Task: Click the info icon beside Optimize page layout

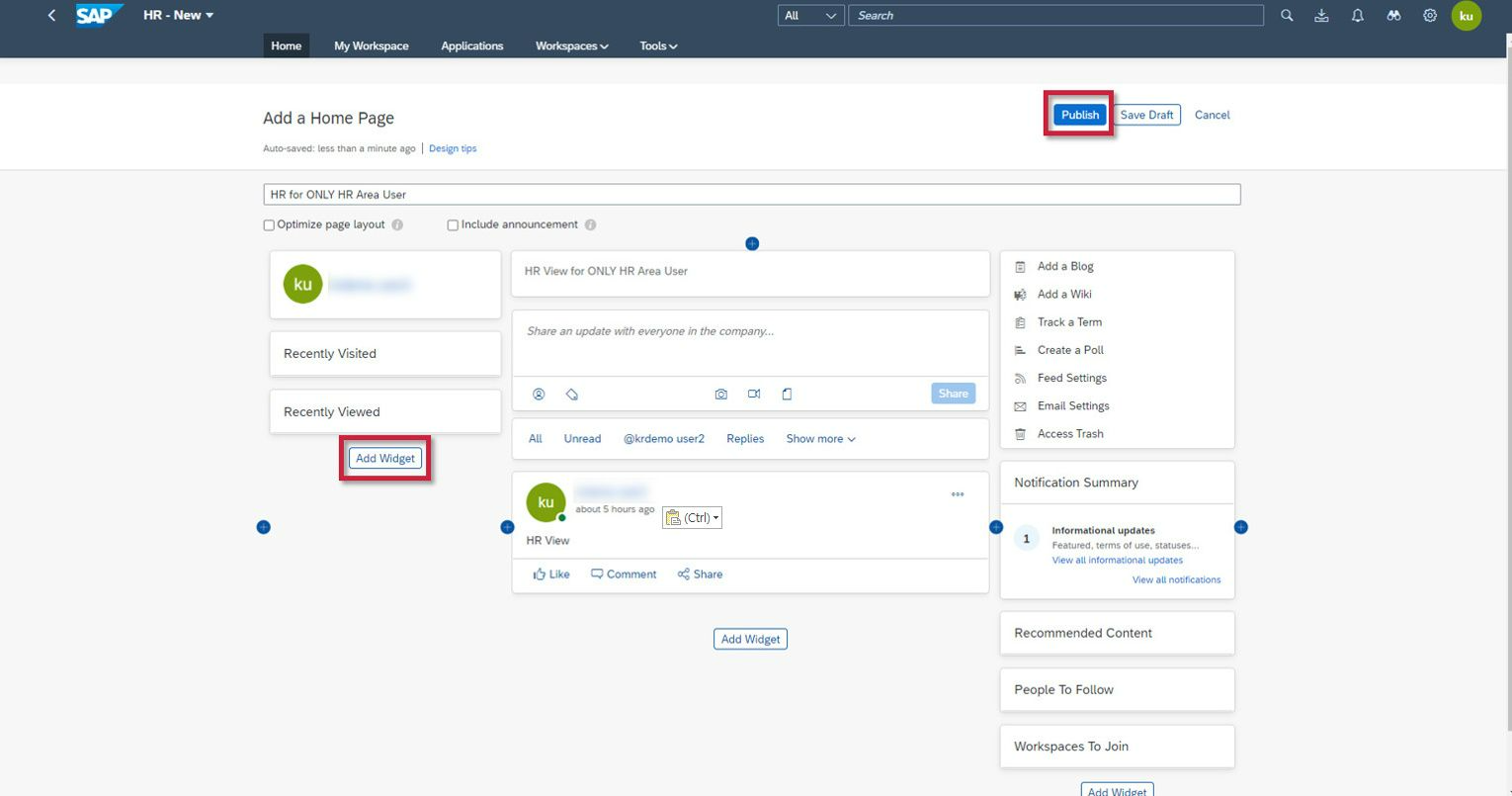Action: point(397,224)
